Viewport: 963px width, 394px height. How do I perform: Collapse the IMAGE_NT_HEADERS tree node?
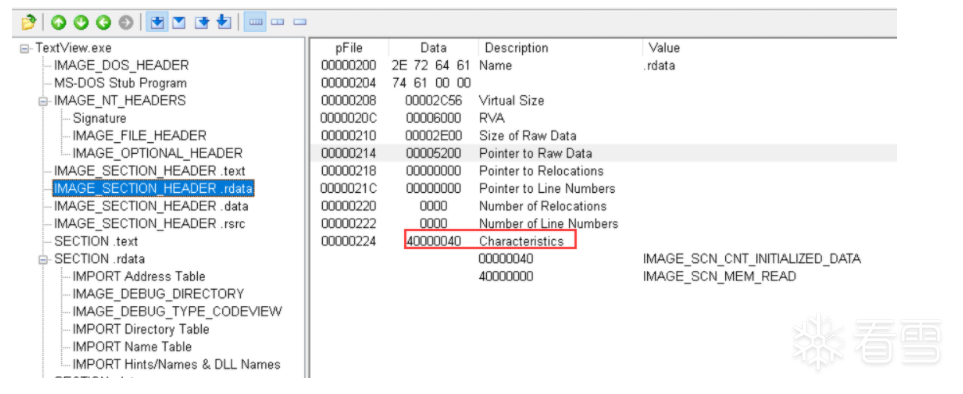(x=43, y=101)
